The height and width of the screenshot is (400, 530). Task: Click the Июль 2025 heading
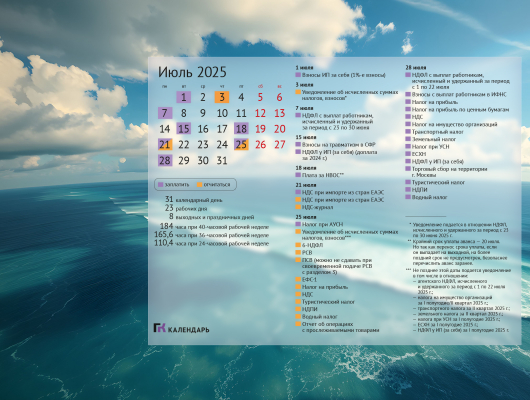[x=192, y=72]
